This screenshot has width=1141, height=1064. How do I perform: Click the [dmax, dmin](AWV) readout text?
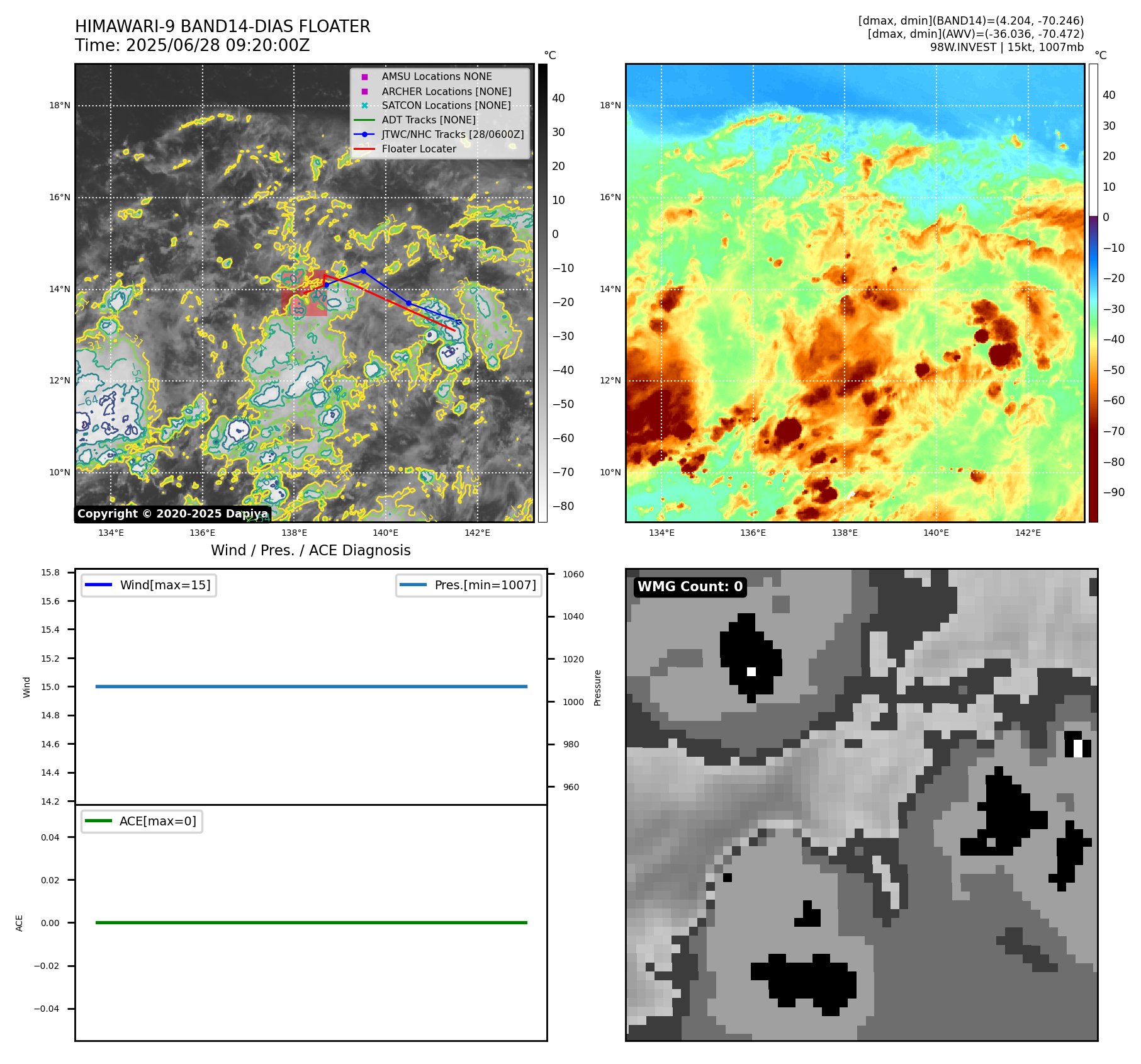tap(976, 34)
